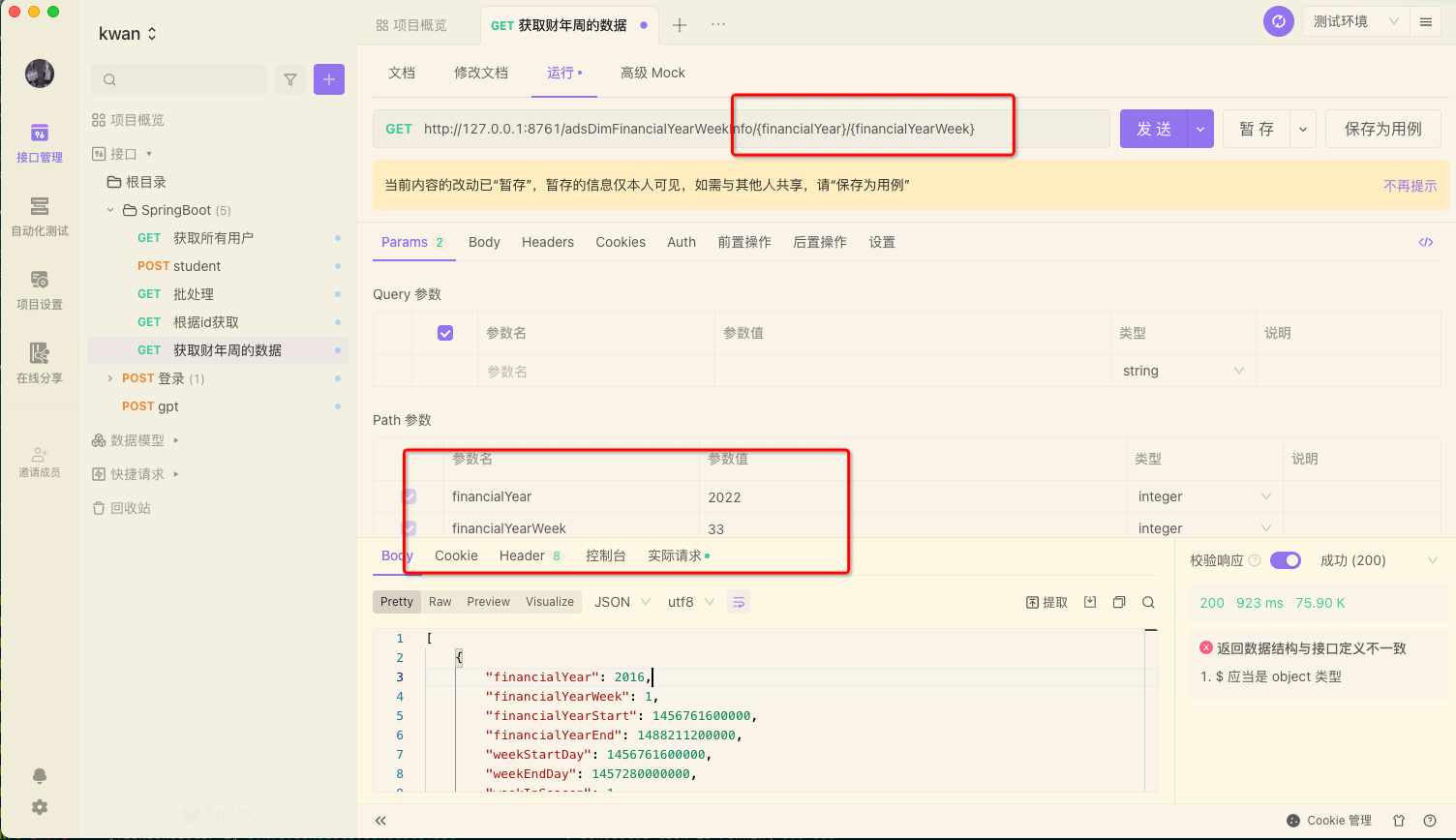Screen dimensions: 1456x840
Task: Expand the 数据模型 section
Action: pyautogui.click(x=176, y=440)
